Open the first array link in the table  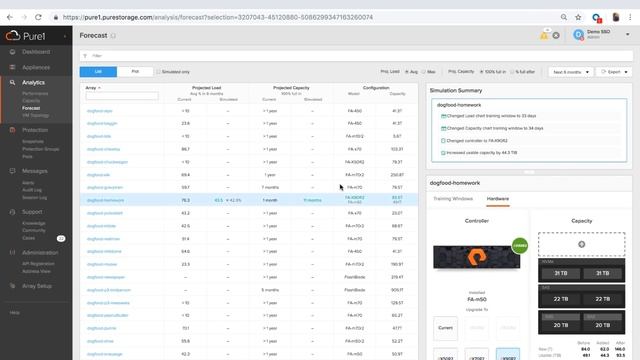tap(99, 111)
